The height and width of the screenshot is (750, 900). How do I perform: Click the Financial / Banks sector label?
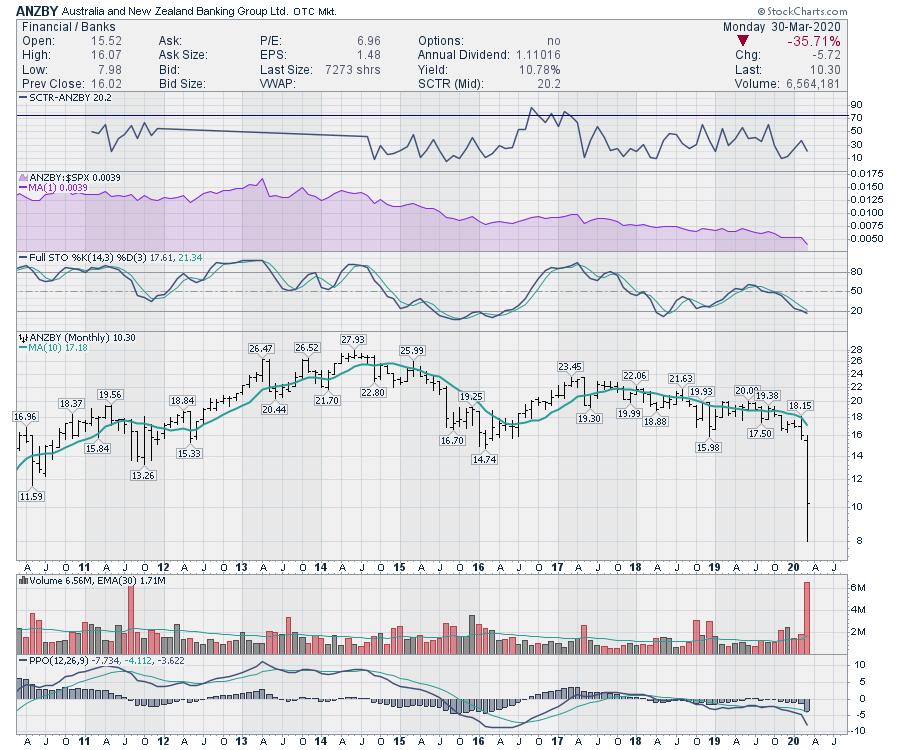(x=68, y=26)
